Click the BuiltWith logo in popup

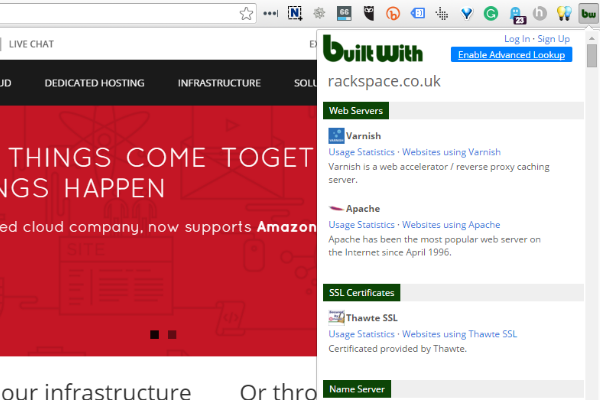[375, 51]
